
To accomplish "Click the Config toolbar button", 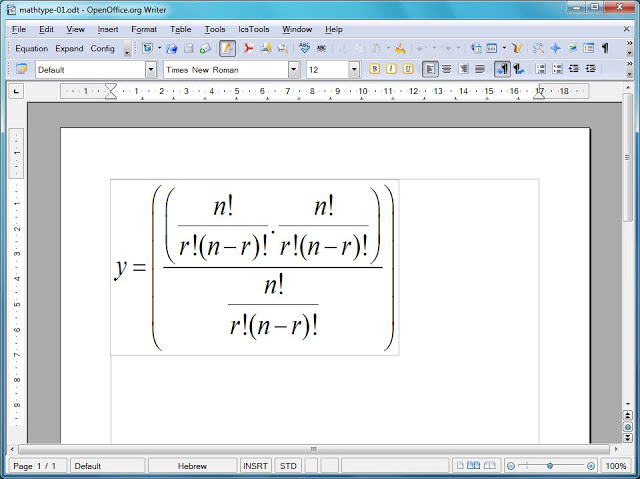I will [x=102, y=49].
